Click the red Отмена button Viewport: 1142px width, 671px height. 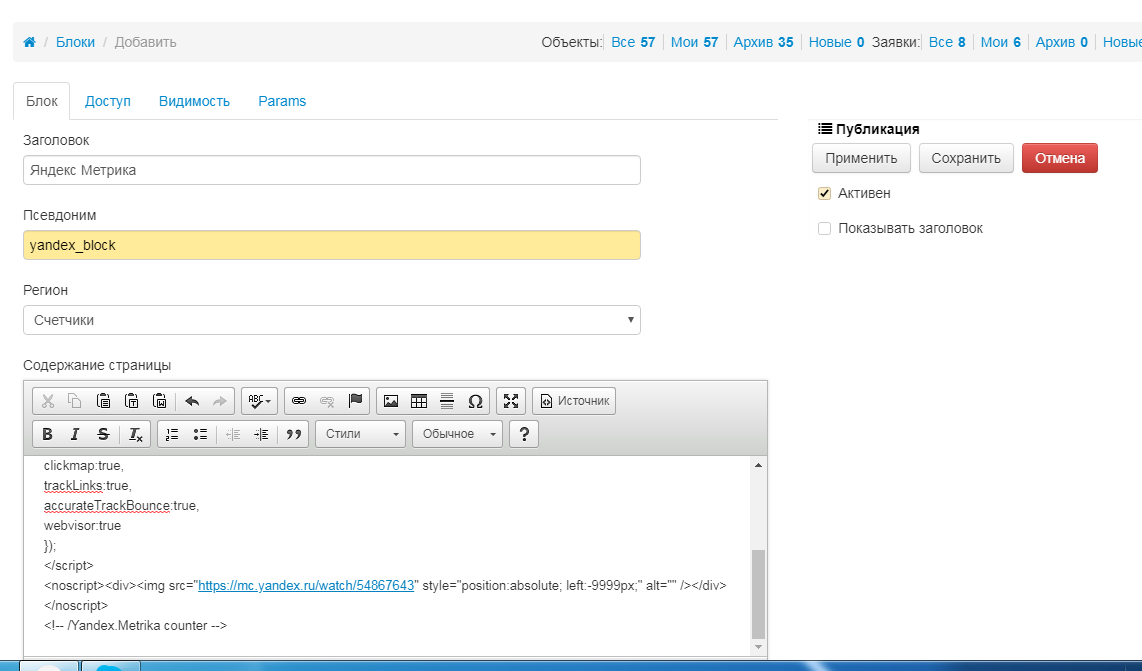pyautogui.click(x=1059, y=158)
